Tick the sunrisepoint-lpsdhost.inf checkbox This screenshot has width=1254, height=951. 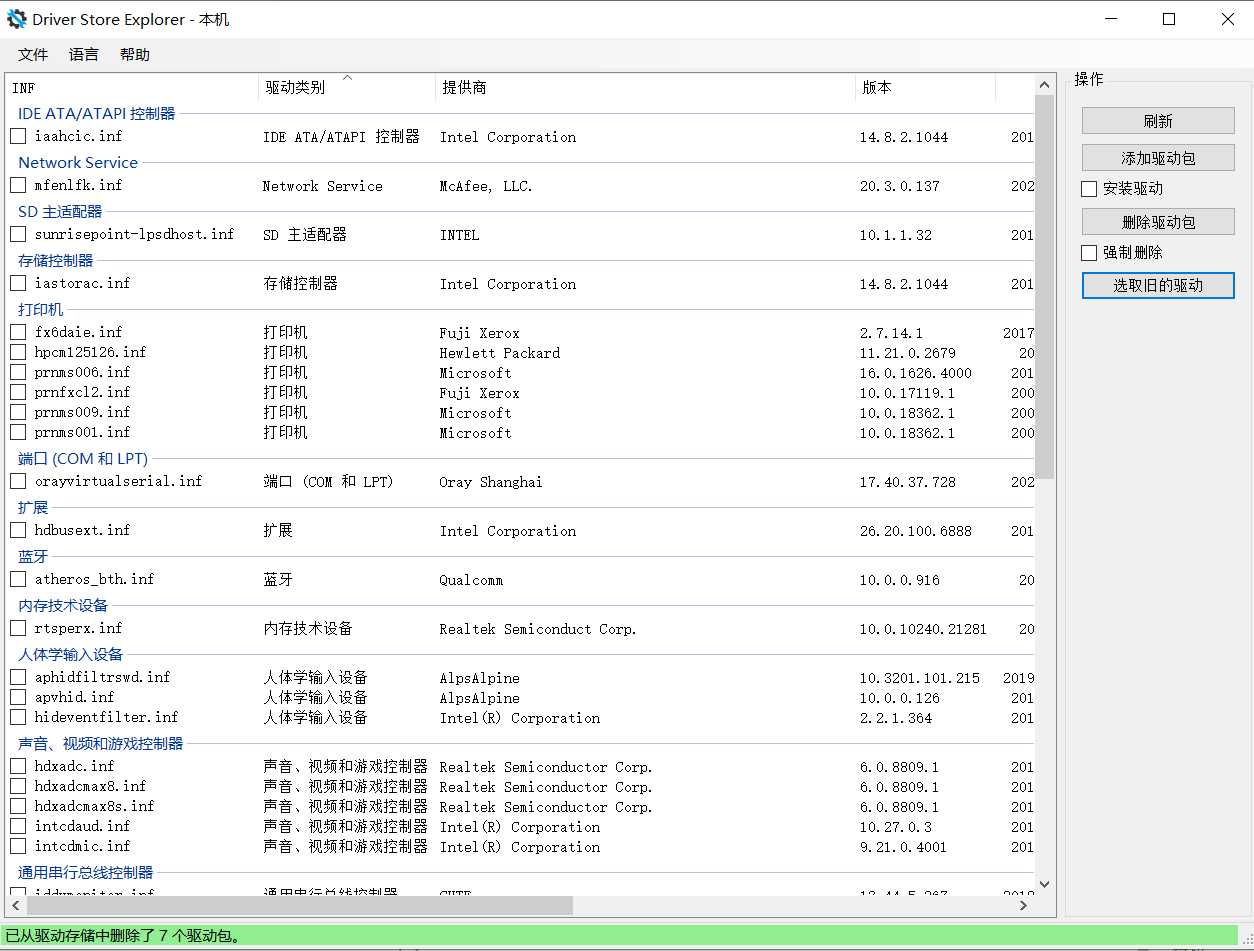pyautogui.click(x=18, y=234)
